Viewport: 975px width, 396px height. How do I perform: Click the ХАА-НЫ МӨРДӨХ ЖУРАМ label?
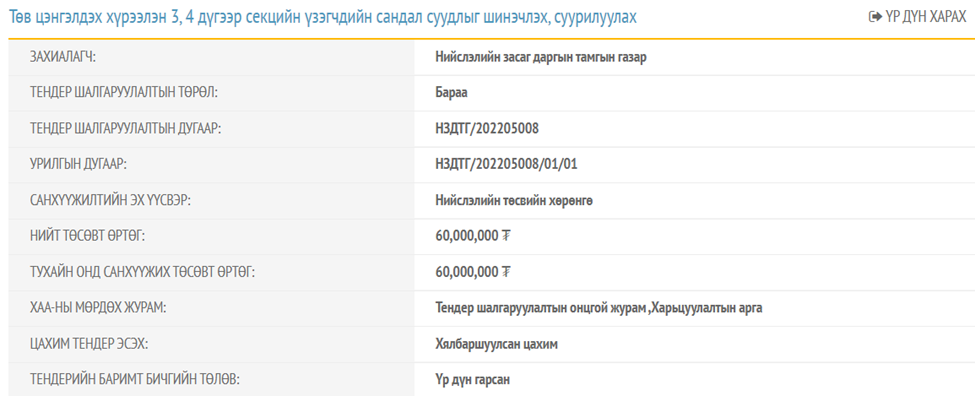[98, 308]
